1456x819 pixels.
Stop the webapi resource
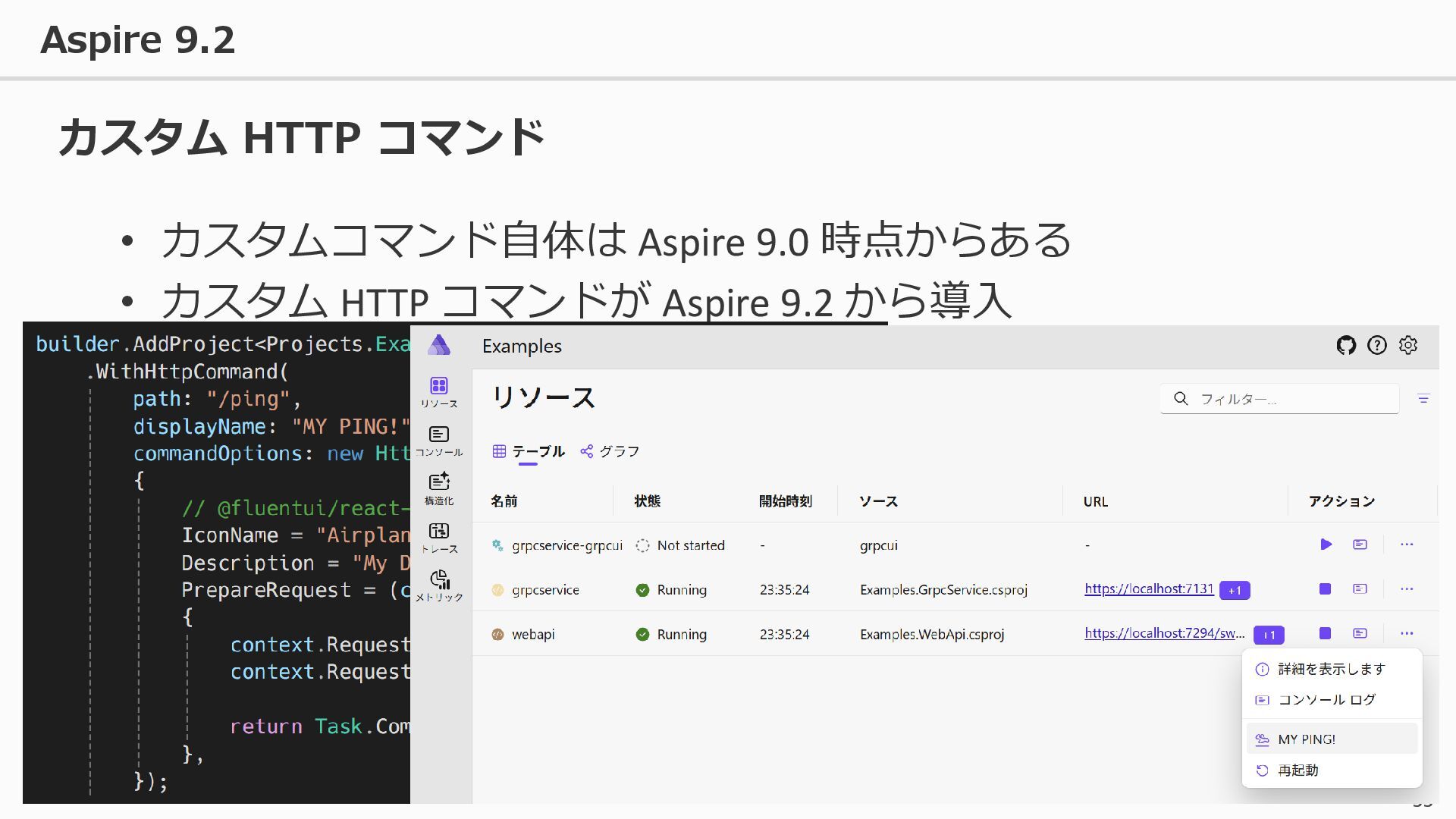tap(1326, 633)
